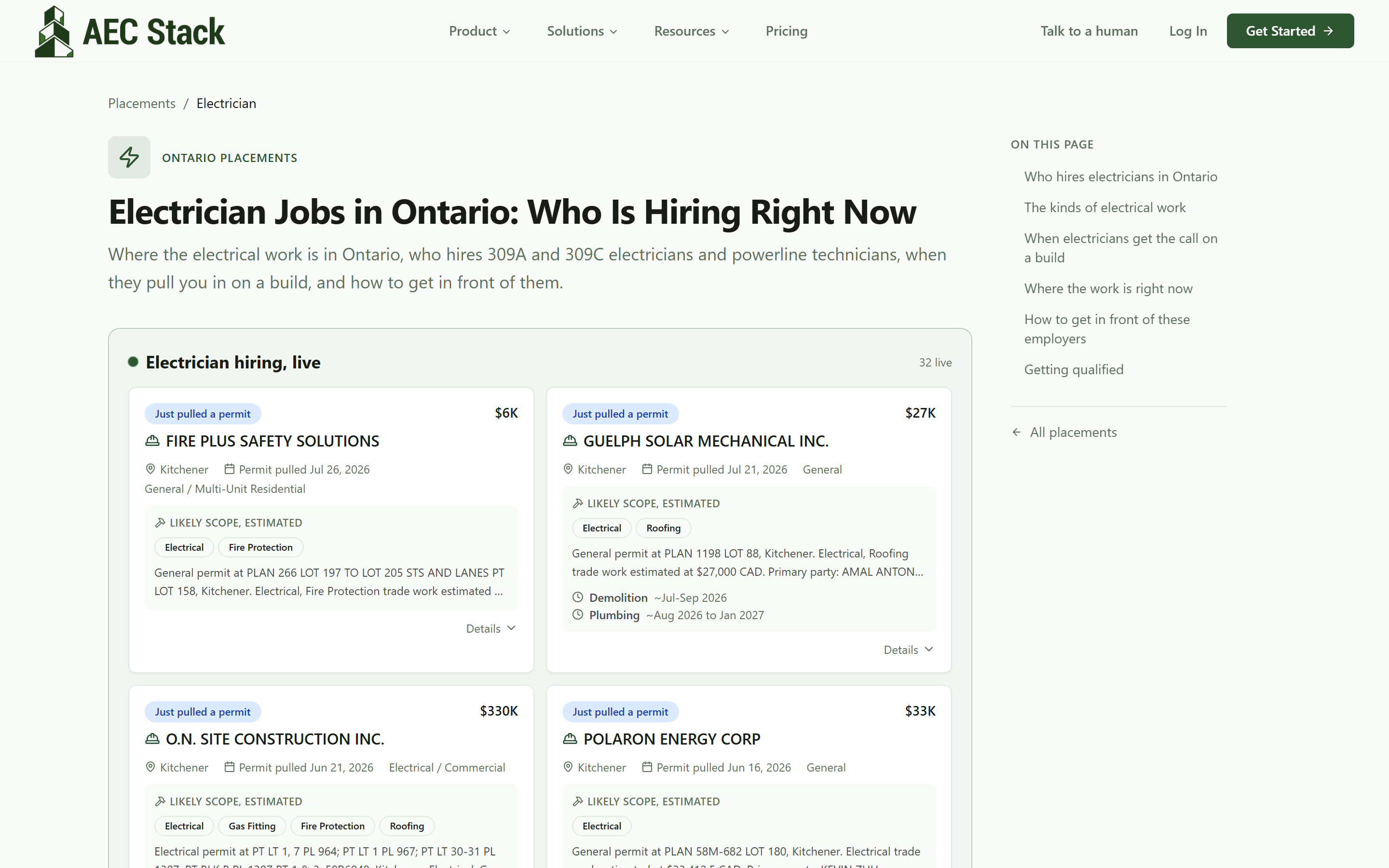The width and height of the screenshot is (1389, 868).
Task: Click the Fire Protection tag in the O.N. Site Construction card
Action: click(x=333, y=826)
